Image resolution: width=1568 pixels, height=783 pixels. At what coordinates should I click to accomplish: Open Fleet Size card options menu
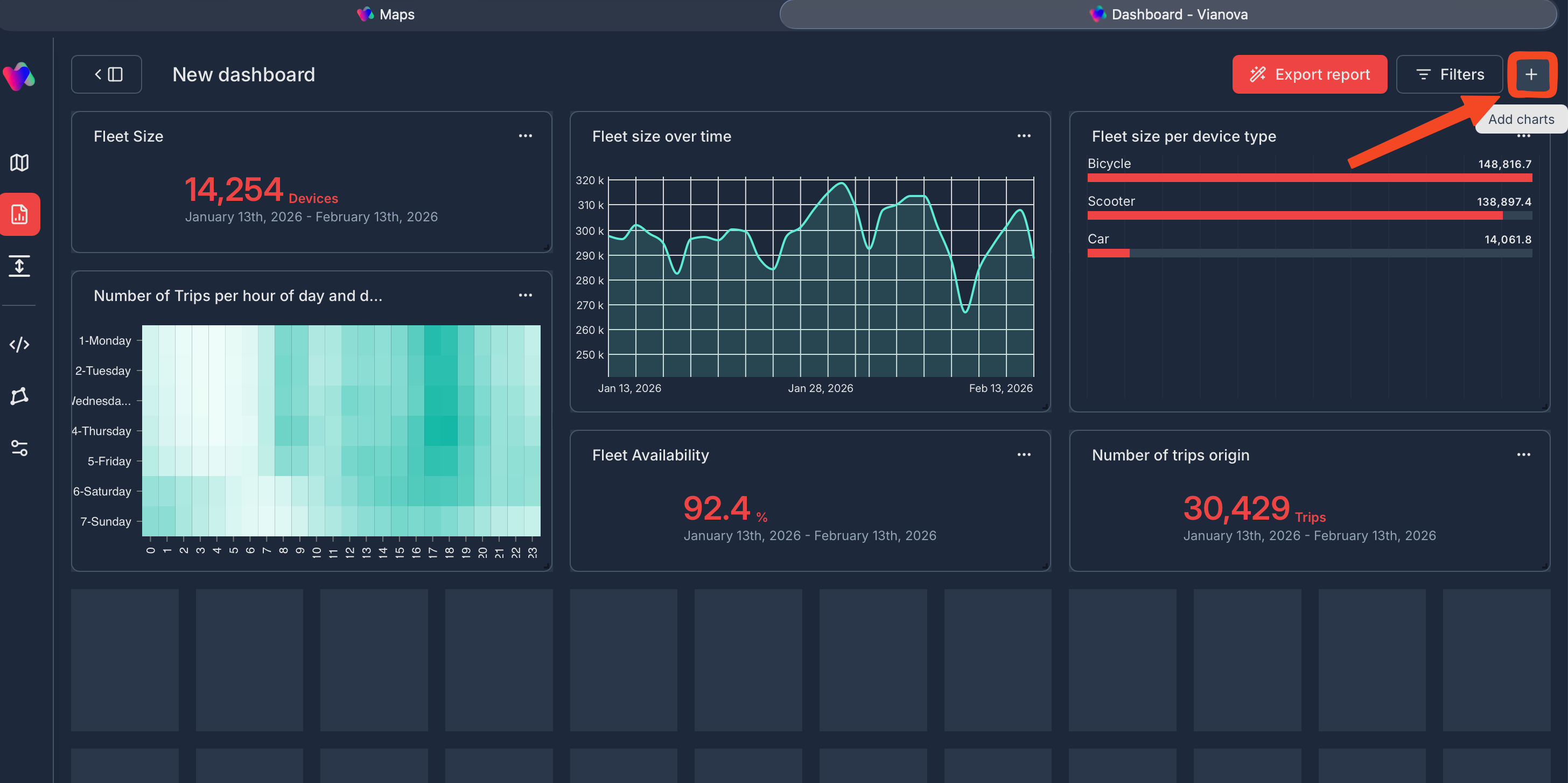pos(526,136)
